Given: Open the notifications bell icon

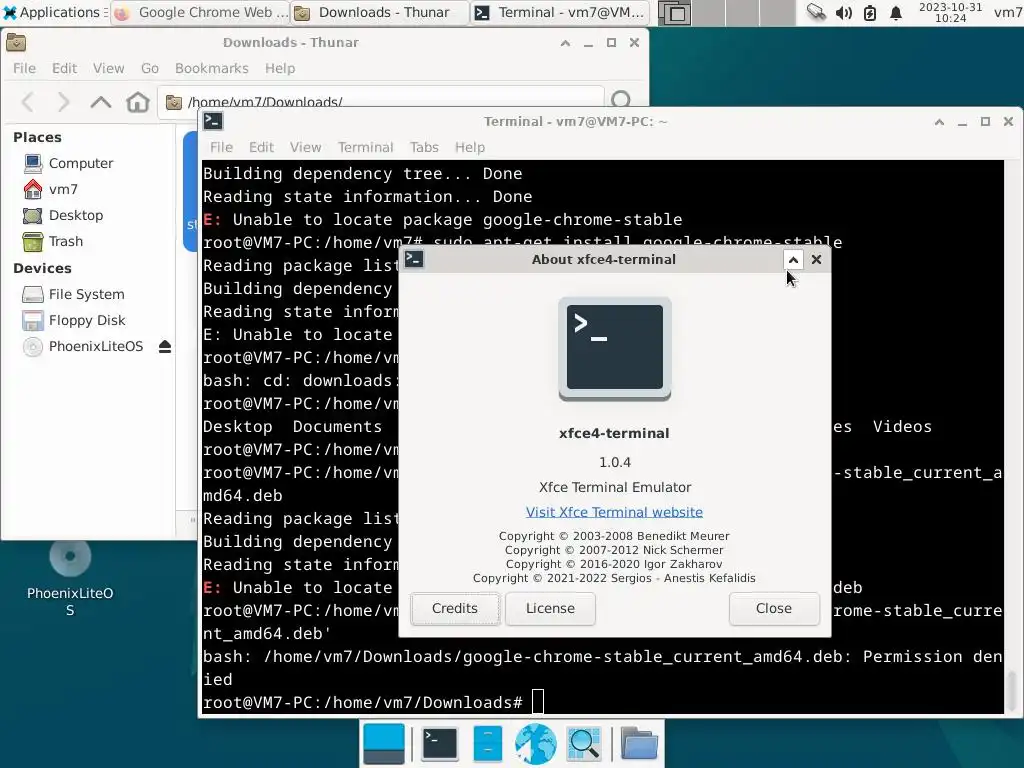Looking at the screenshot, I should point(896,12).
